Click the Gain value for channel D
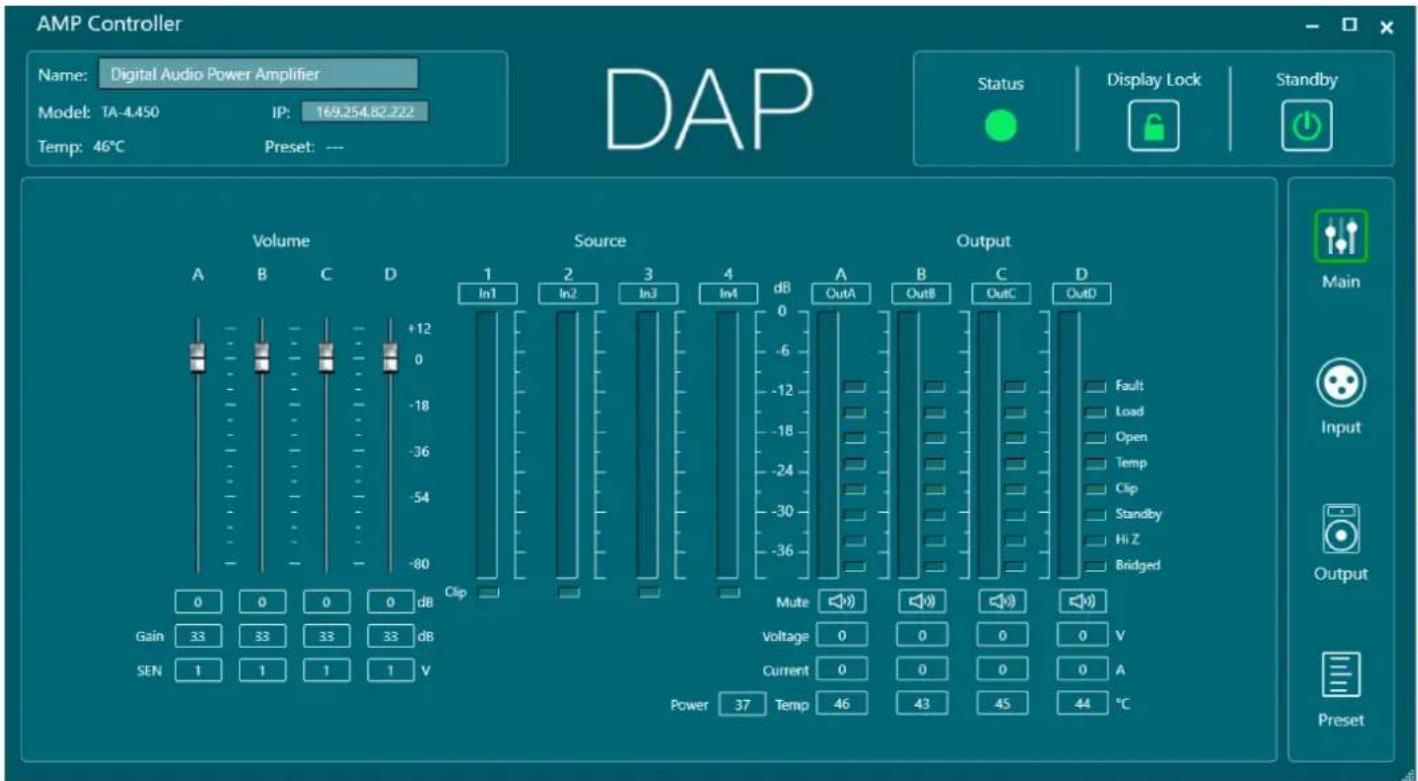This screenshot has width=1418, height=781. (390, 635)
